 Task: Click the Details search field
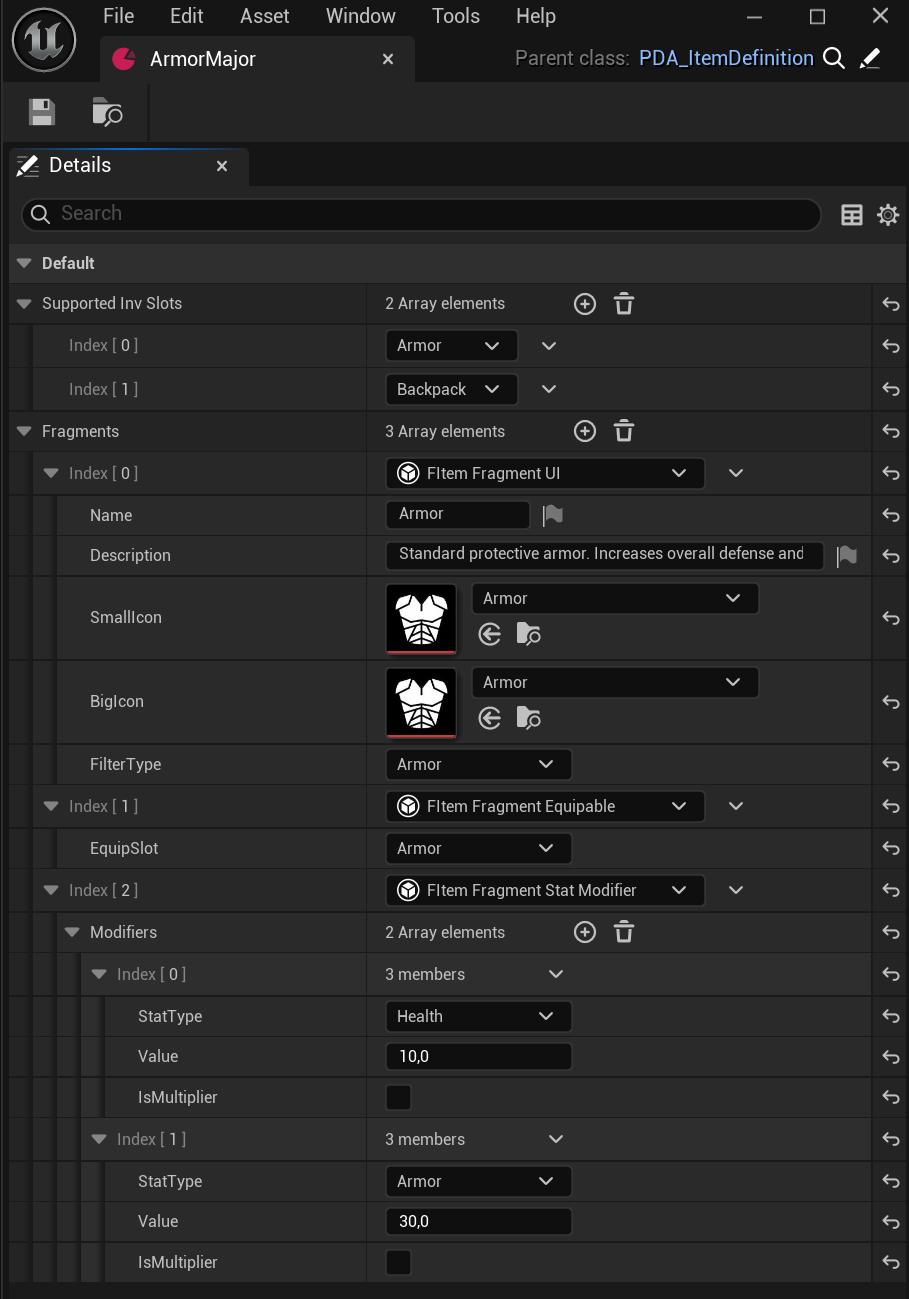click(420, 214)
